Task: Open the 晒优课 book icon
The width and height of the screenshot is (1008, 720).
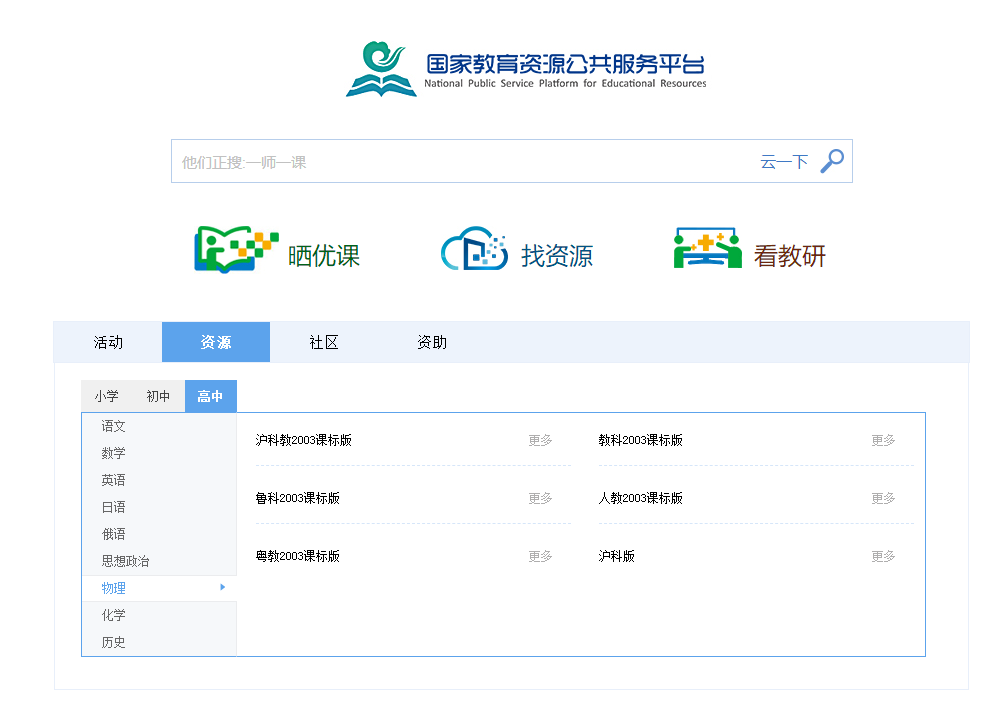Action: click(x=236, y=251)
